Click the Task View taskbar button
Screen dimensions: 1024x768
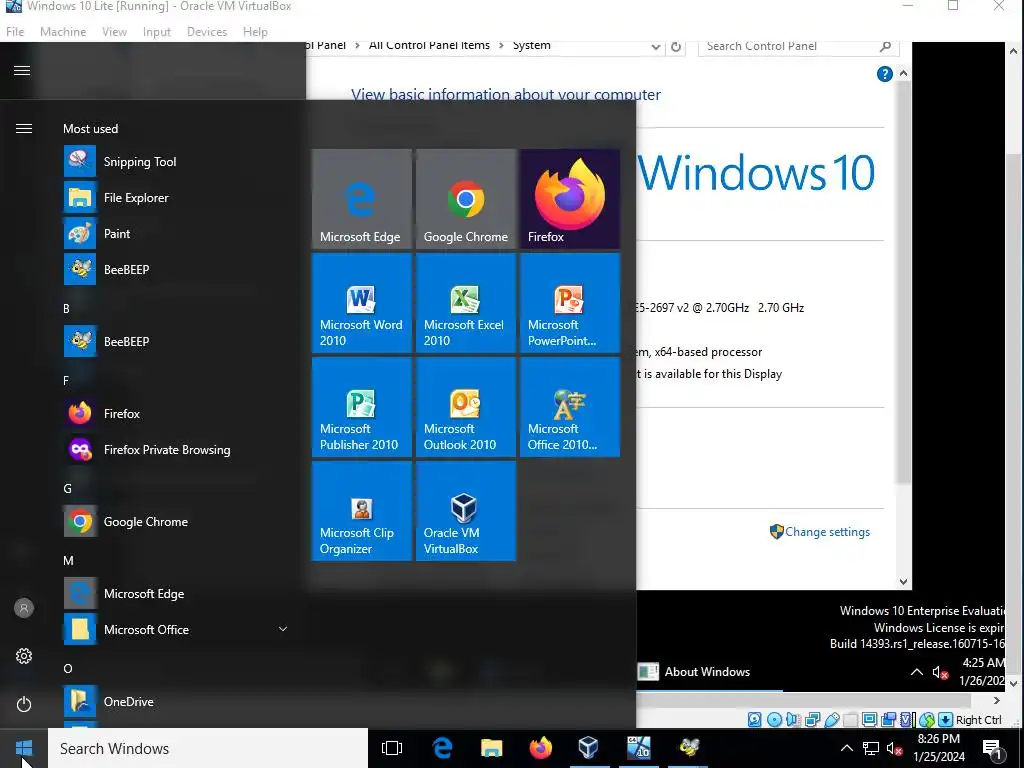[x=392, y=748]
